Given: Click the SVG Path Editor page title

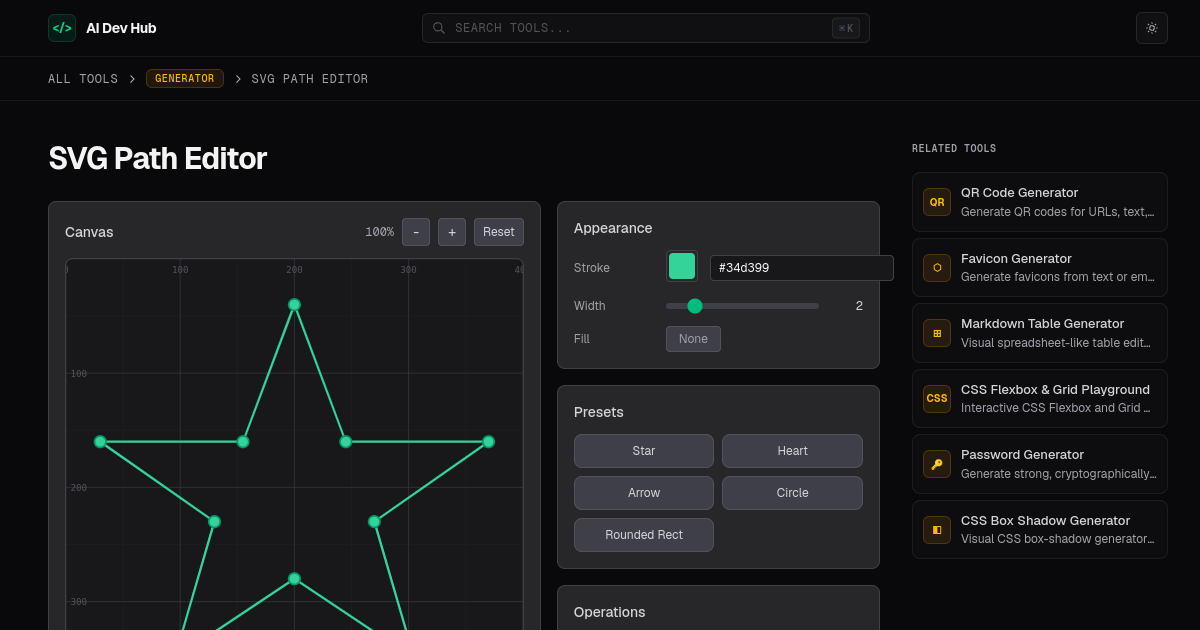Looking at the screenshot, I should tap(158, 159).
